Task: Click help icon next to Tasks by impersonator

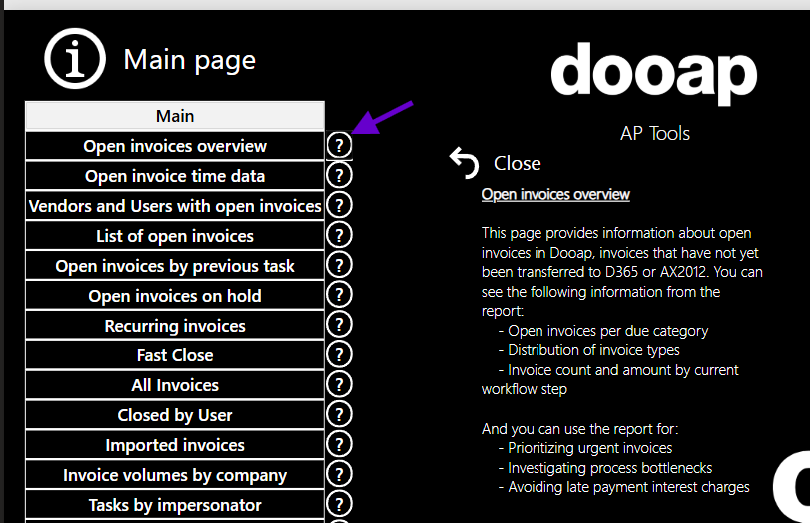Action: [339, 504]
